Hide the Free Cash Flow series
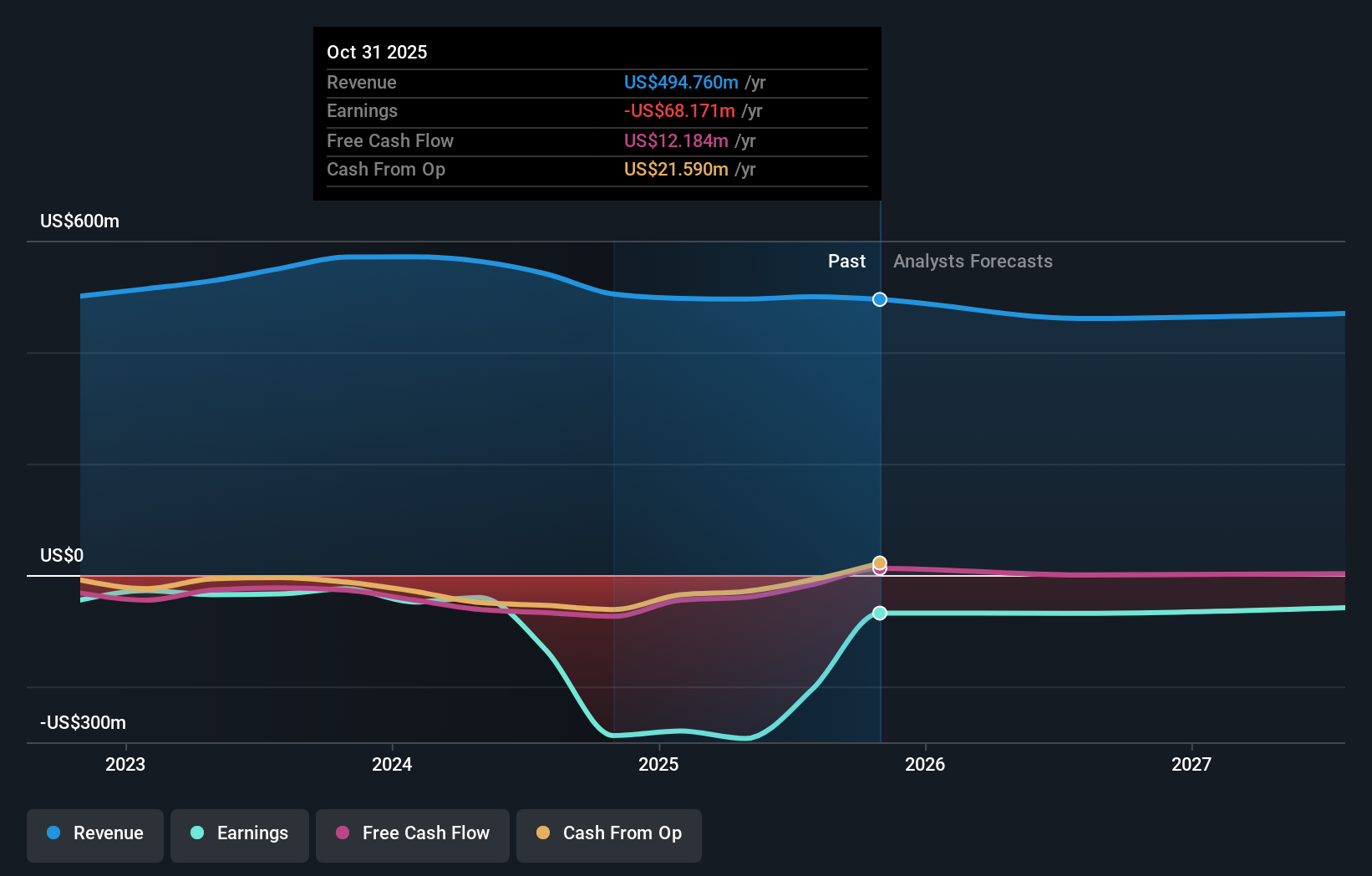This screenshot has width=1372, height=876. coord(413,834)
